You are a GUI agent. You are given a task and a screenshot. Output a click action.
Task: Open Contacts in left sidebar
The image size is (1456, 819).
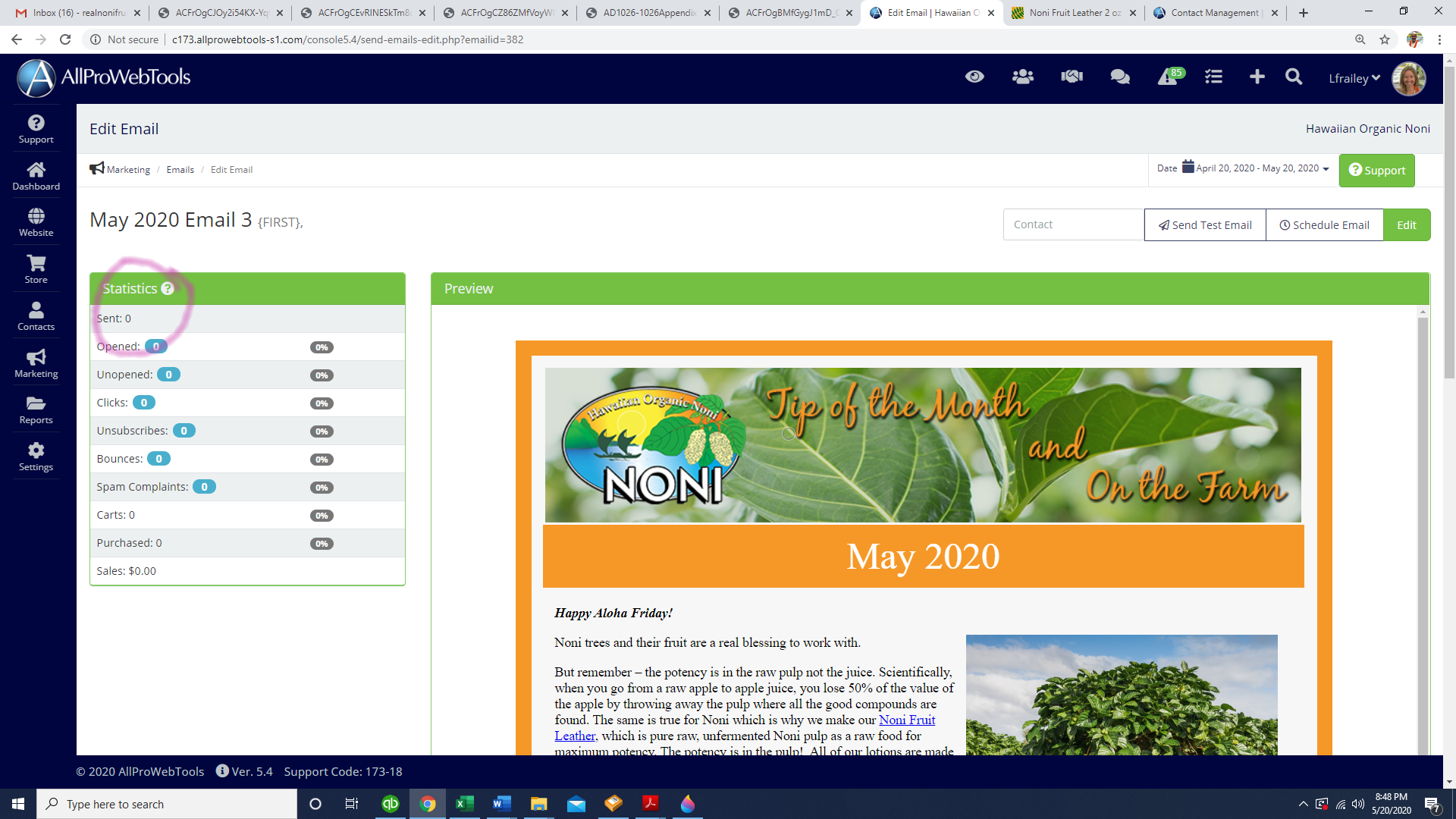pos(36,317)
